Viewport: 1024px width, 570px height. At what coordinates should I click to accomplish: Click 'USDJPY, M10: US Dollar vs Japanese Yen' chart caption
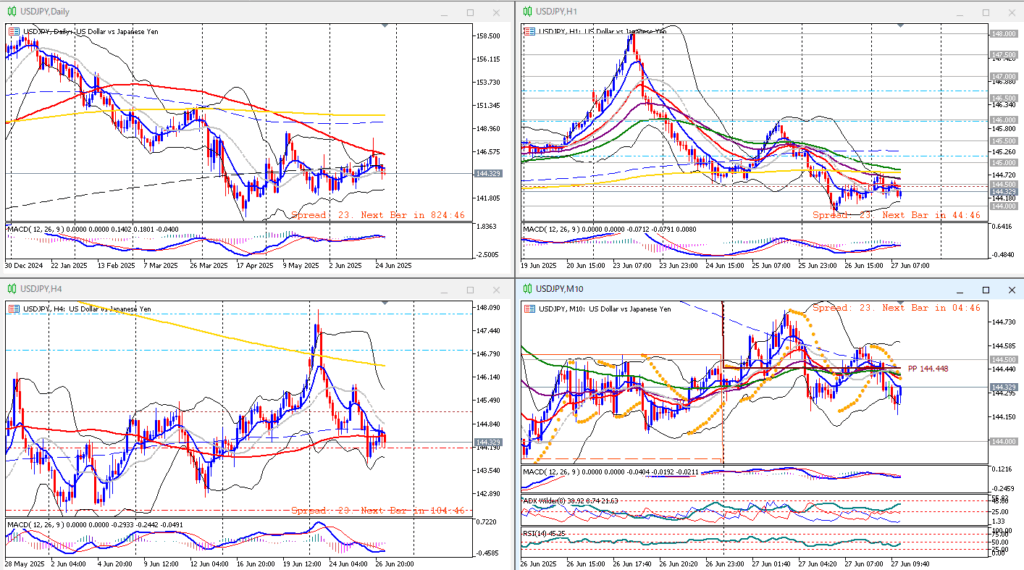click(x=605, y=309)
